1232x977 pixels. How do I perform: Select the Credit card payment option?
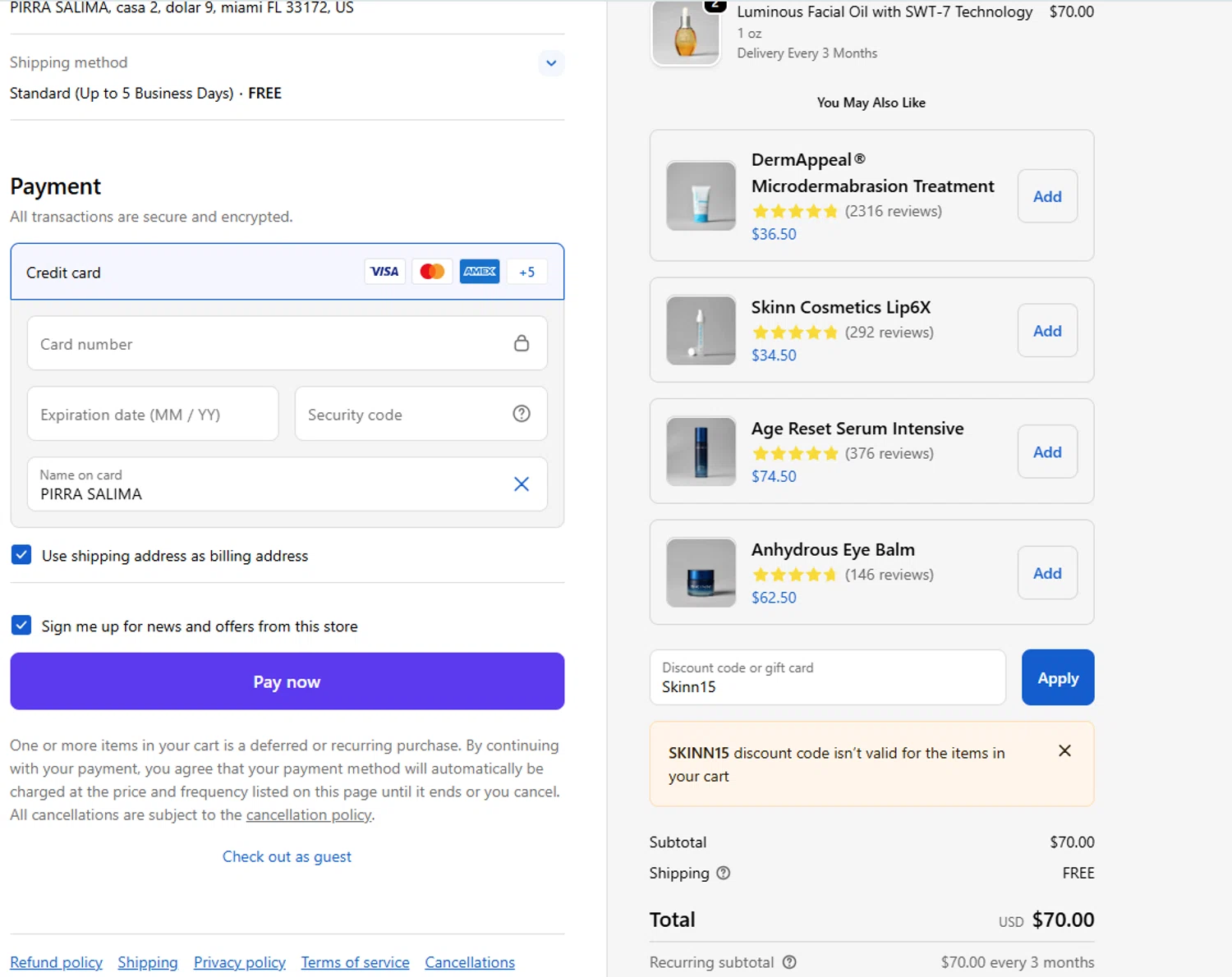[x=287, y=272]
